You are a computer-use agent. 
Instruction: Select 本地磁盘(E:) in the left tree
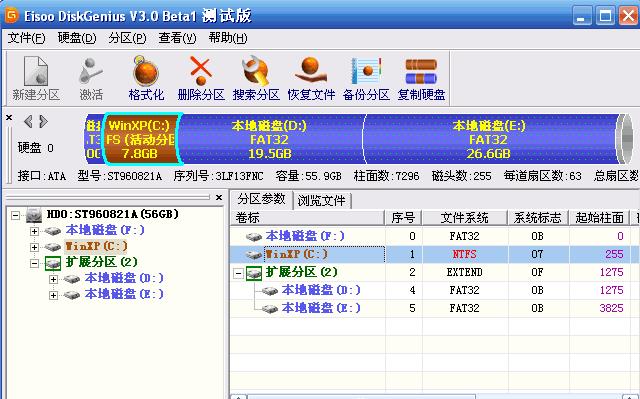pos(124,294)
